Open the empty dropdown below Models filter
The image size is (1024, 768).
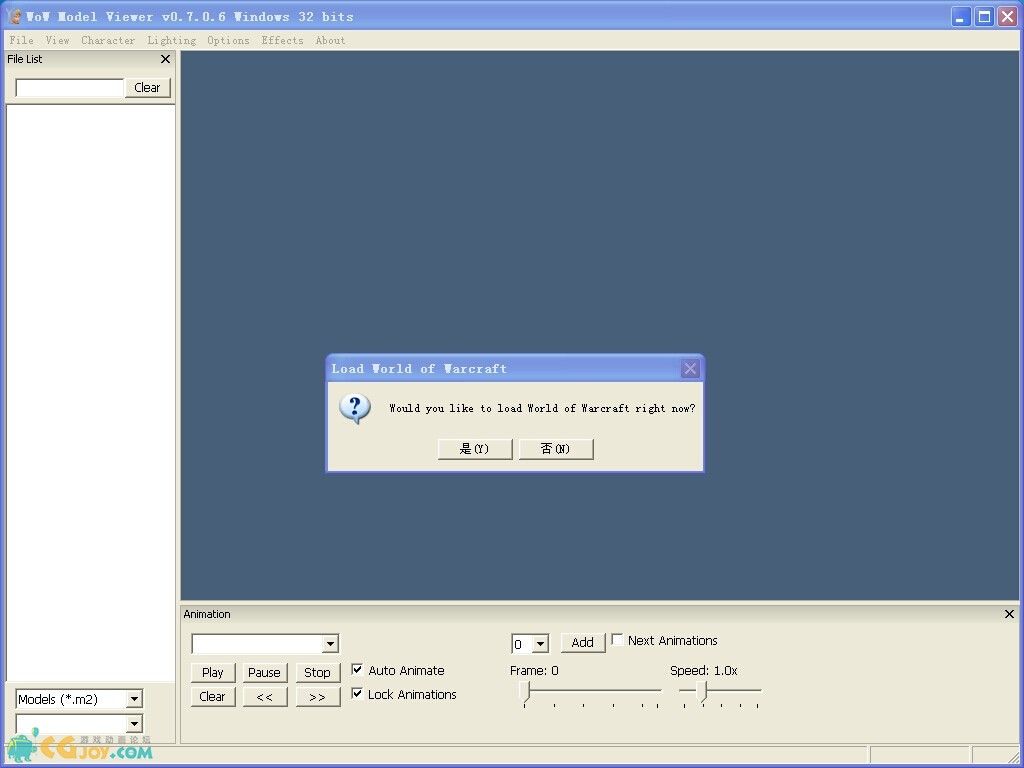pos(134,724)
